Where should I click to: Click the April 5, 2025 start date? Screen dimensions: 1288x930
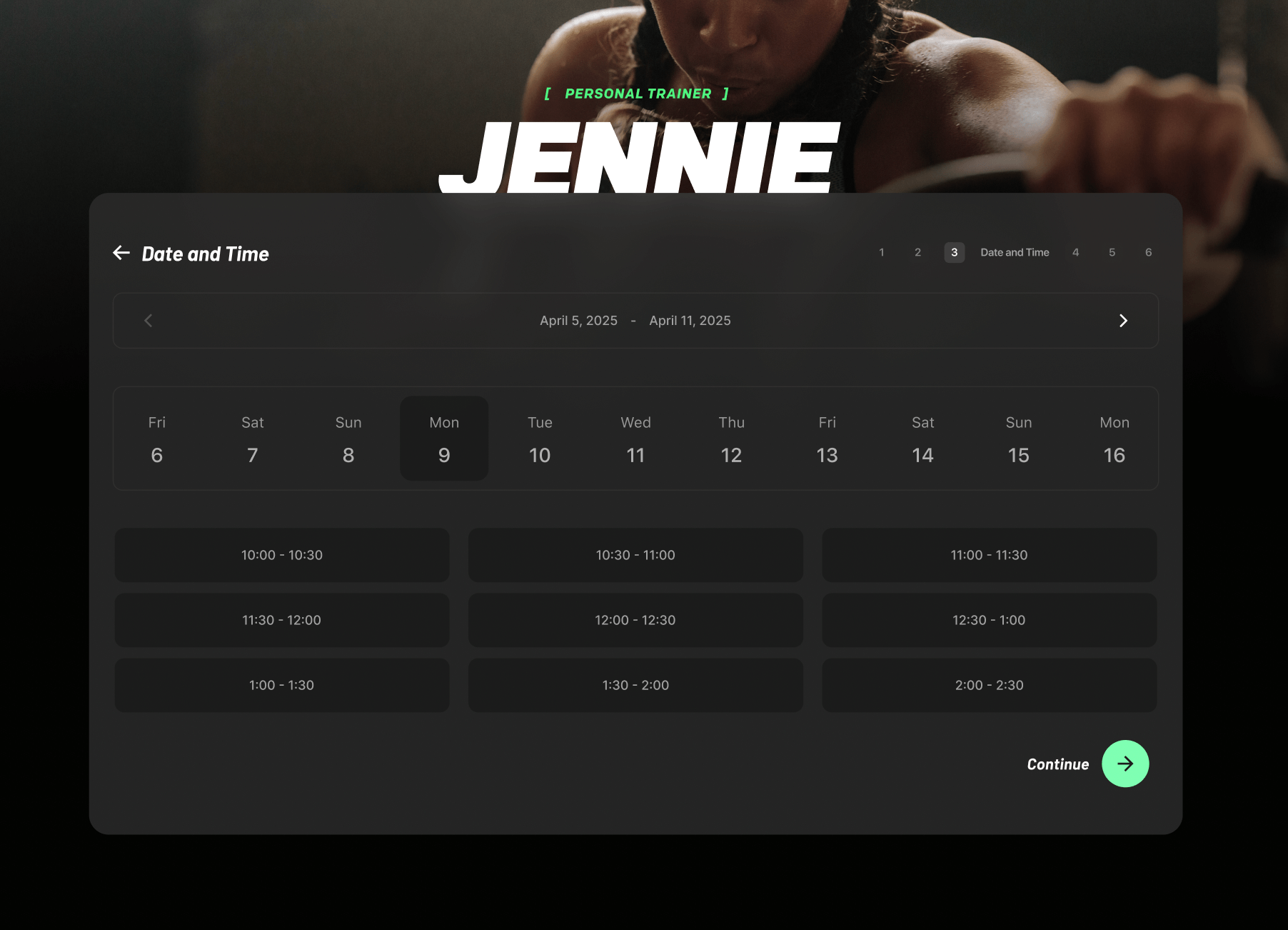578,321
